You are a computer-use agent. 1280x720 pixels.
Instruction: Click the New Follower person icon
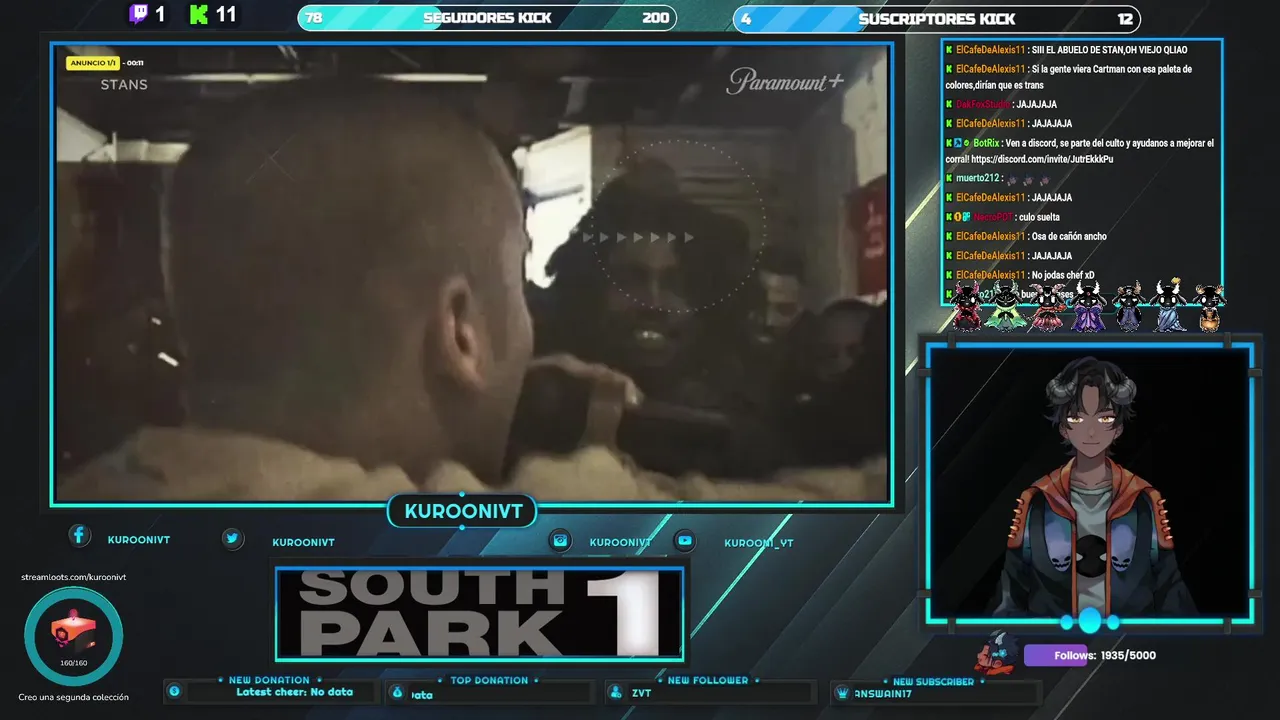(618, 692)
